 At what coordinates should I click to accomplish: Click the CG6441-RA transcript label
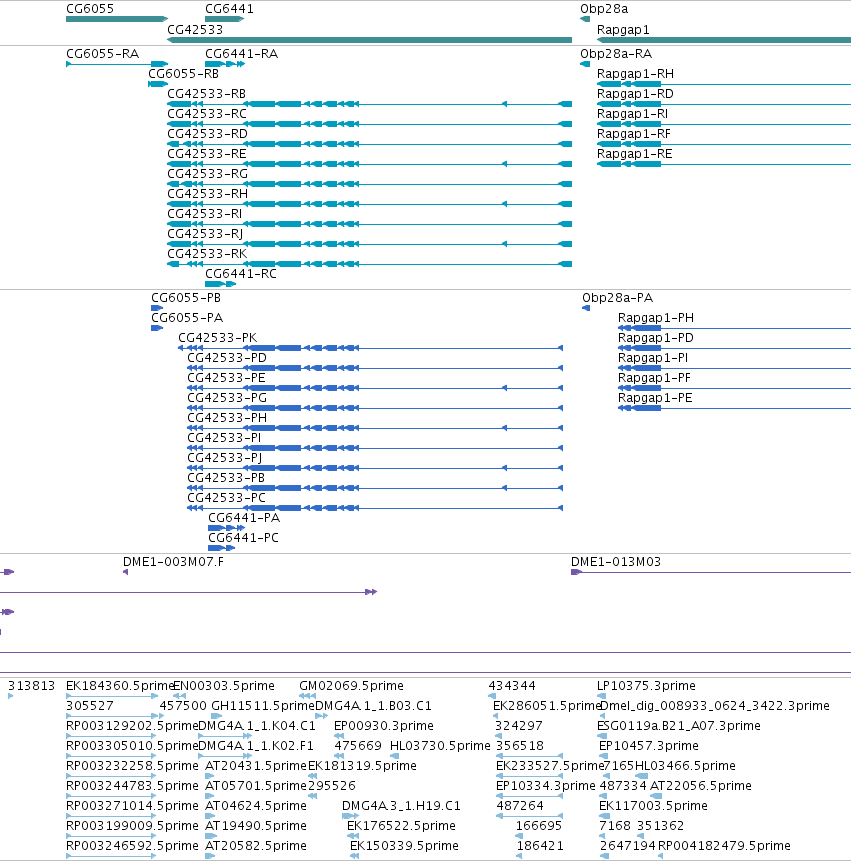click(242, 54)
